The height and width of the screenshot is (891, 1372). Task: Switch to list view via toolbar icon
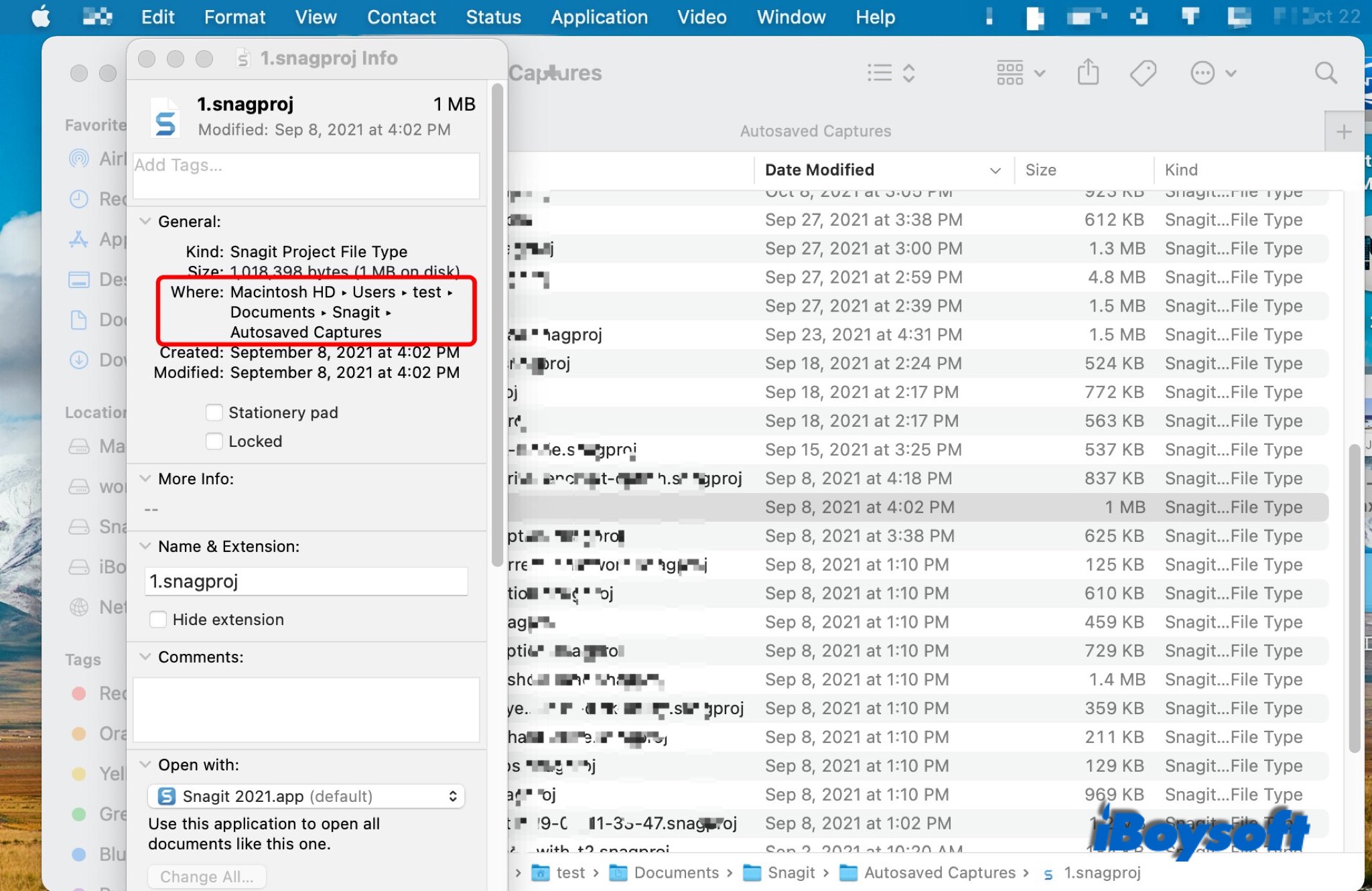pos(890,72)
